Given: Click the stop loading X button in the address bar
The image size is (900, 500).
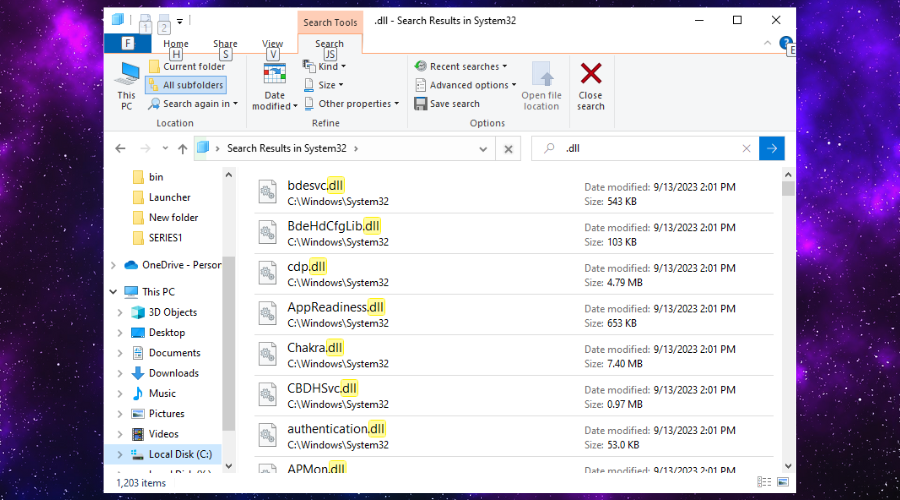Looking at the screenshot, I should click(508, 149).
